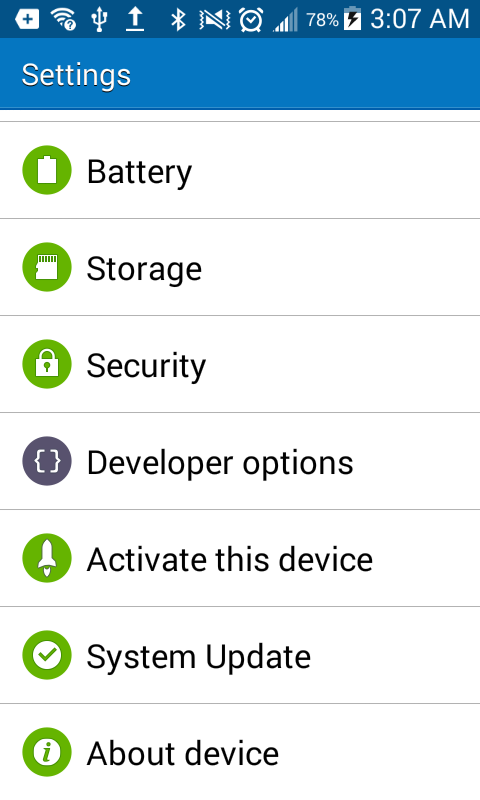Tap the SD card Storage icon
Viewport: 480px width, 800px height.
click(47, 267)
